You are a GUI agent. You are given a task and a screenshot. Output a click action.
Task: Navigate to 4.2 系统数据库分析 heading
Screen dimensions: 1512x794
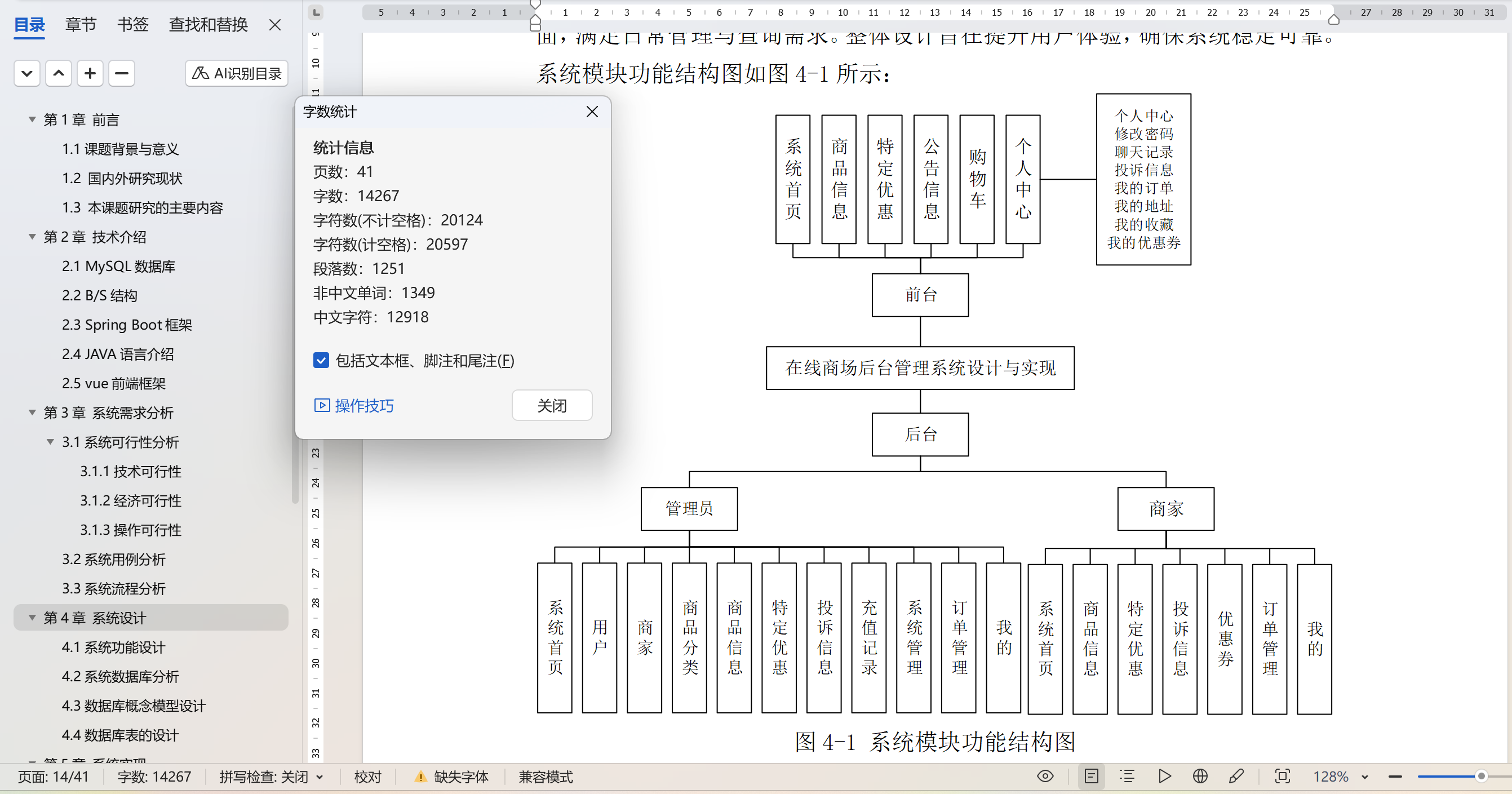click(x=119, y=677)
